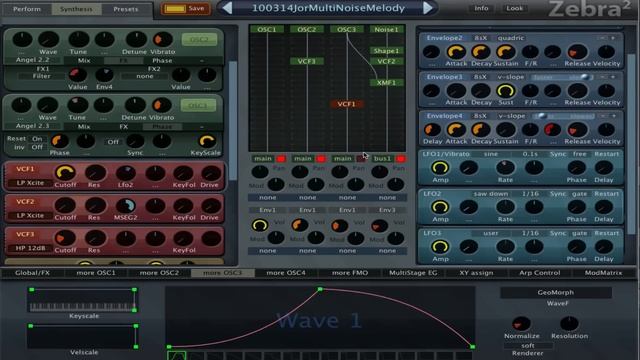Open the MultiStage EG tab
The image size is (640, 360).
[x=413, y=273]
